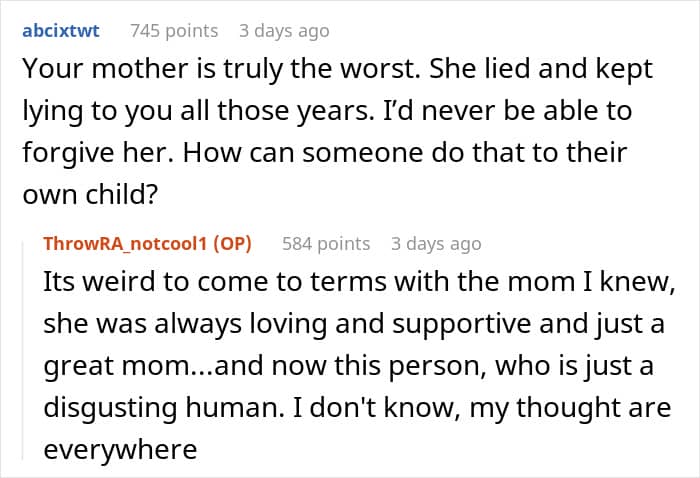Click the 745 points score
This screenshot has width=700, height=478.
(x=174, y=31)
